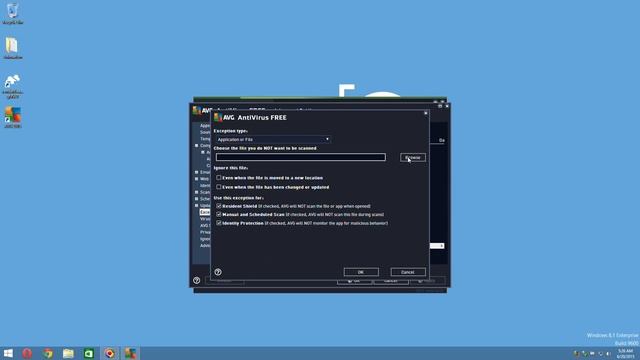Image resolution: width=640 pixels, height=360 pixels.
Task: Open the green Camtasia icon in taskbar
Action: coord(89,353)
